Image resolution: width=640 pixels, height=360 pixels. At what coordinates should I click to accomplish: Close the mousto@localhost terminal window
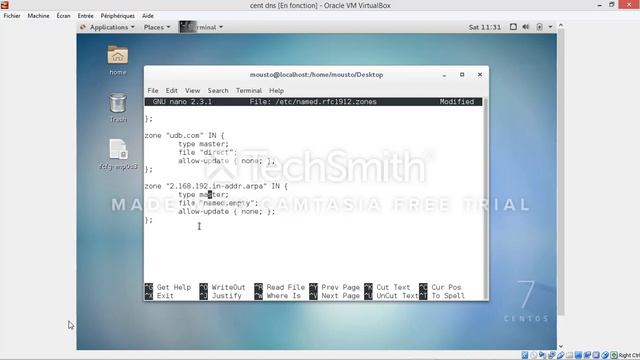point(480,75)
